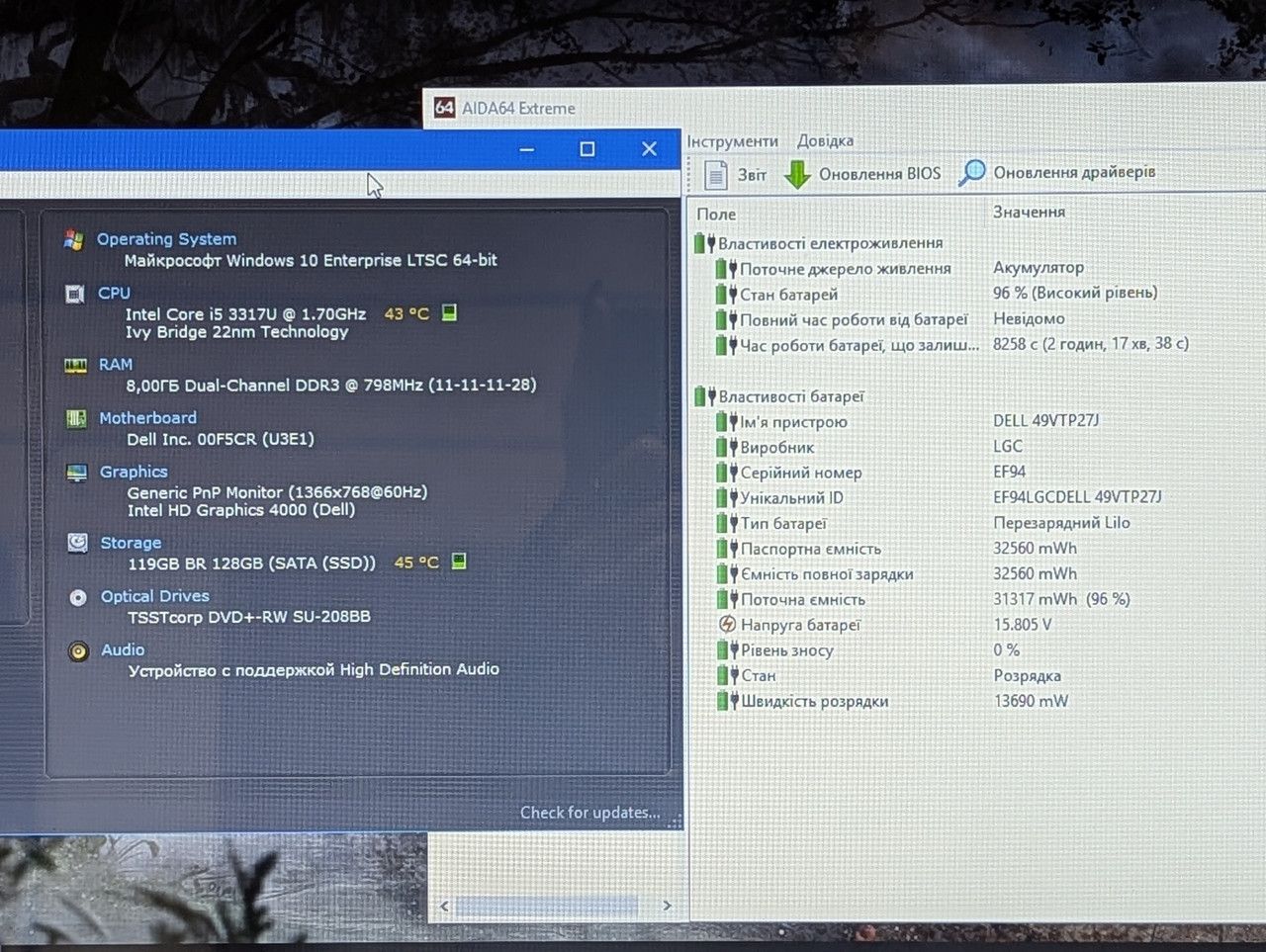1266x952 pixels.
Task: Click the Check for updates link
Action: (590, 813)
